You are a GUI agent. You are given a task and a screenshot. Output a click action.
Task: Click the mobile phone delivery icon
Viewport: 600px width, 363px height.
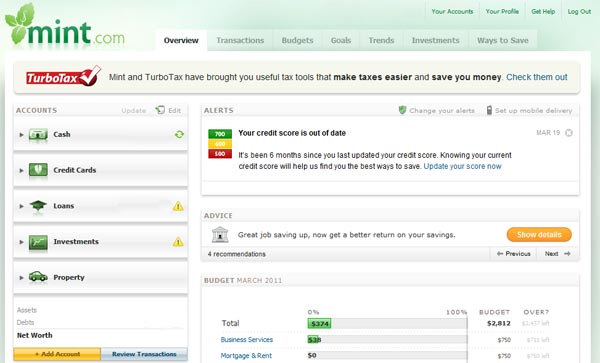click(489, 110)
